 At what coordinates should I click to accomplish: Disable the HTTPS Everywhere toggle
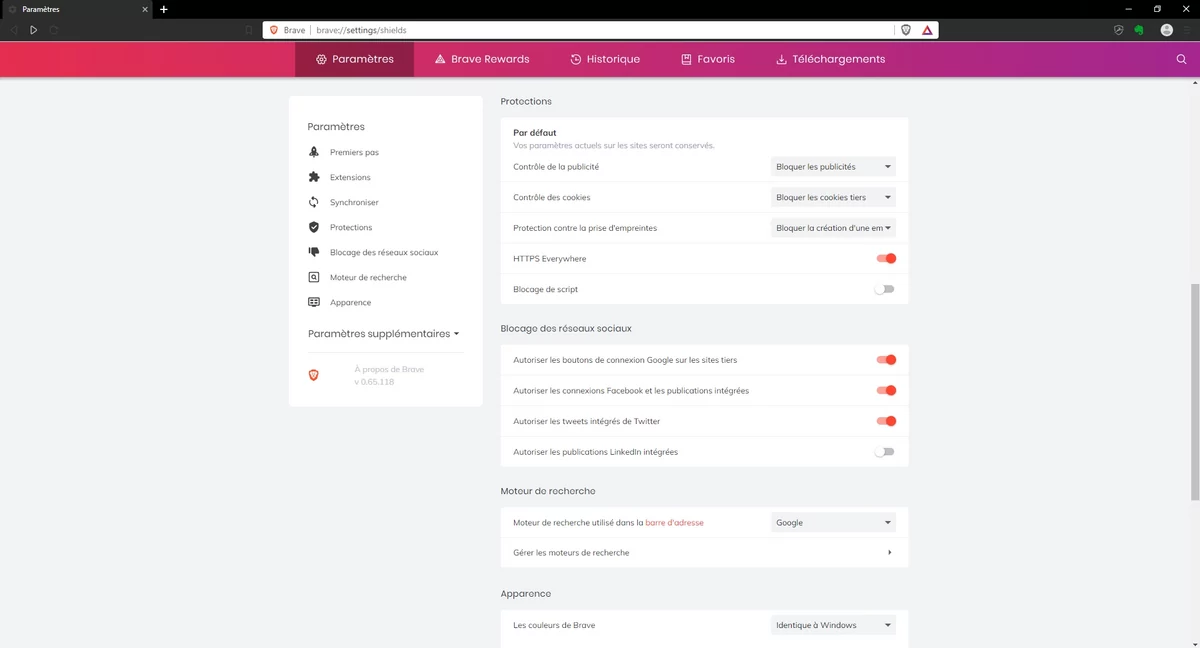(x=885, y=258)
